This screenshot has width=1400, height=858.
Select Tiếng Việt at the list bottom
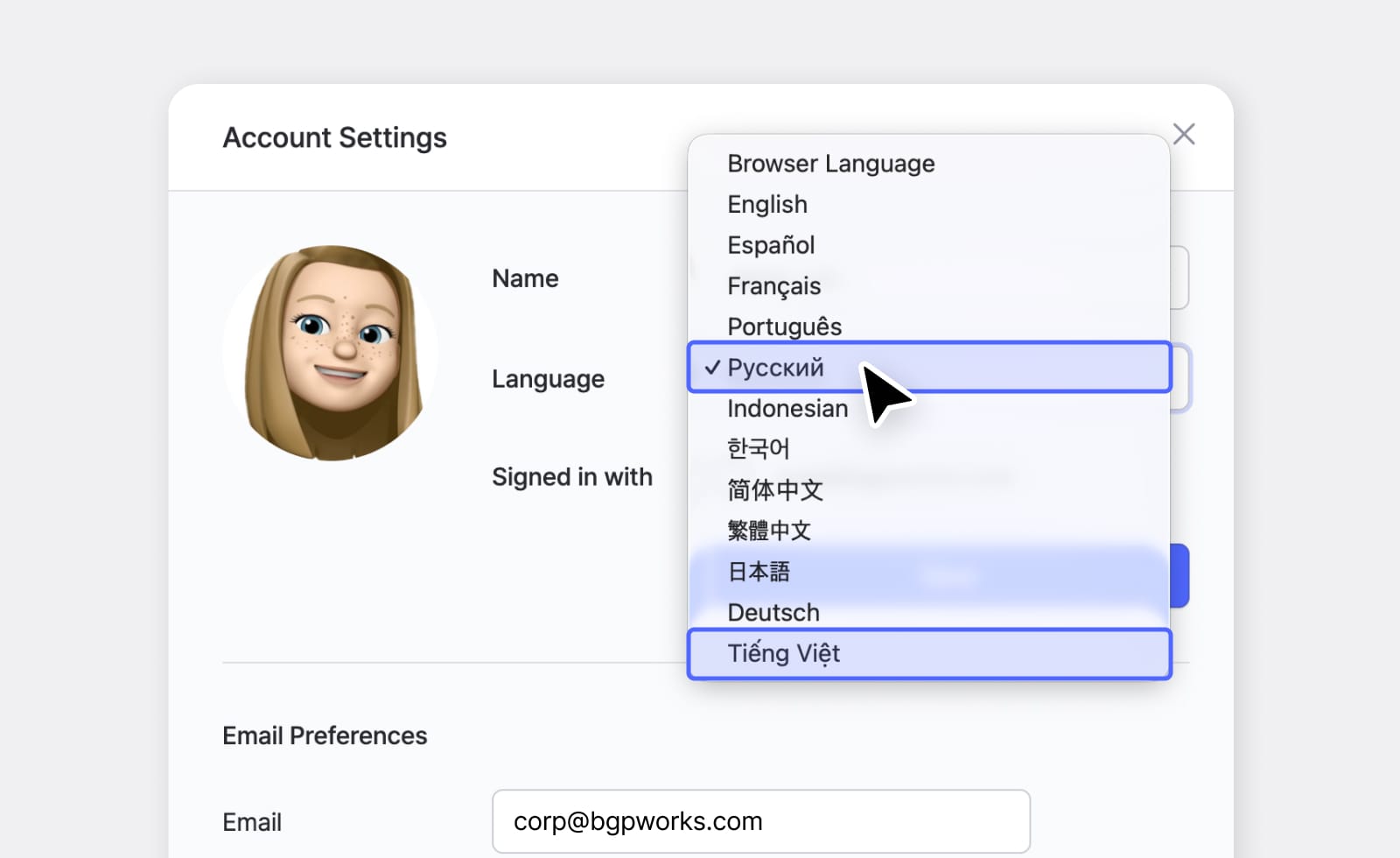783,653
